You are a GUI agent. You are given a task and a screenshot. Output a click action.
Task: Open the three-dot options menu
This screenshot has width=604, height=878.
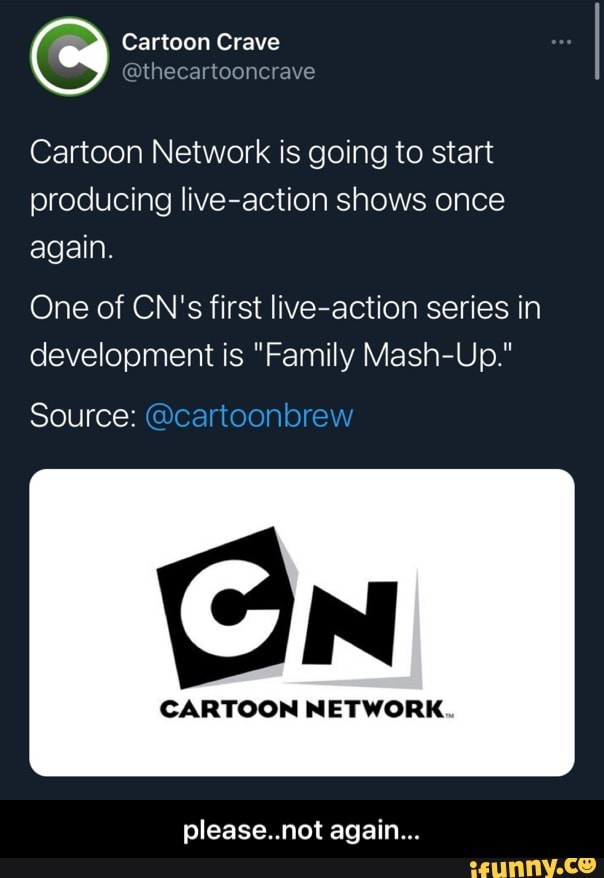click(x=561, y=40)
